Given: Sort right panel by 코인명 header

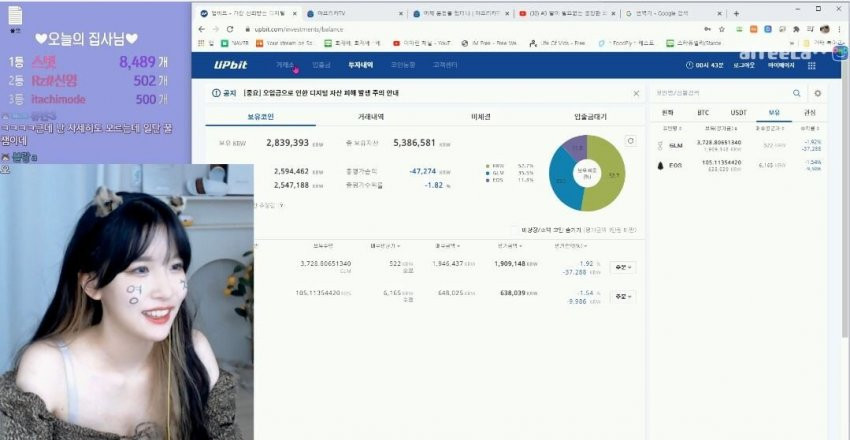Looking at the screenshot, I should [x=673, y=128].
